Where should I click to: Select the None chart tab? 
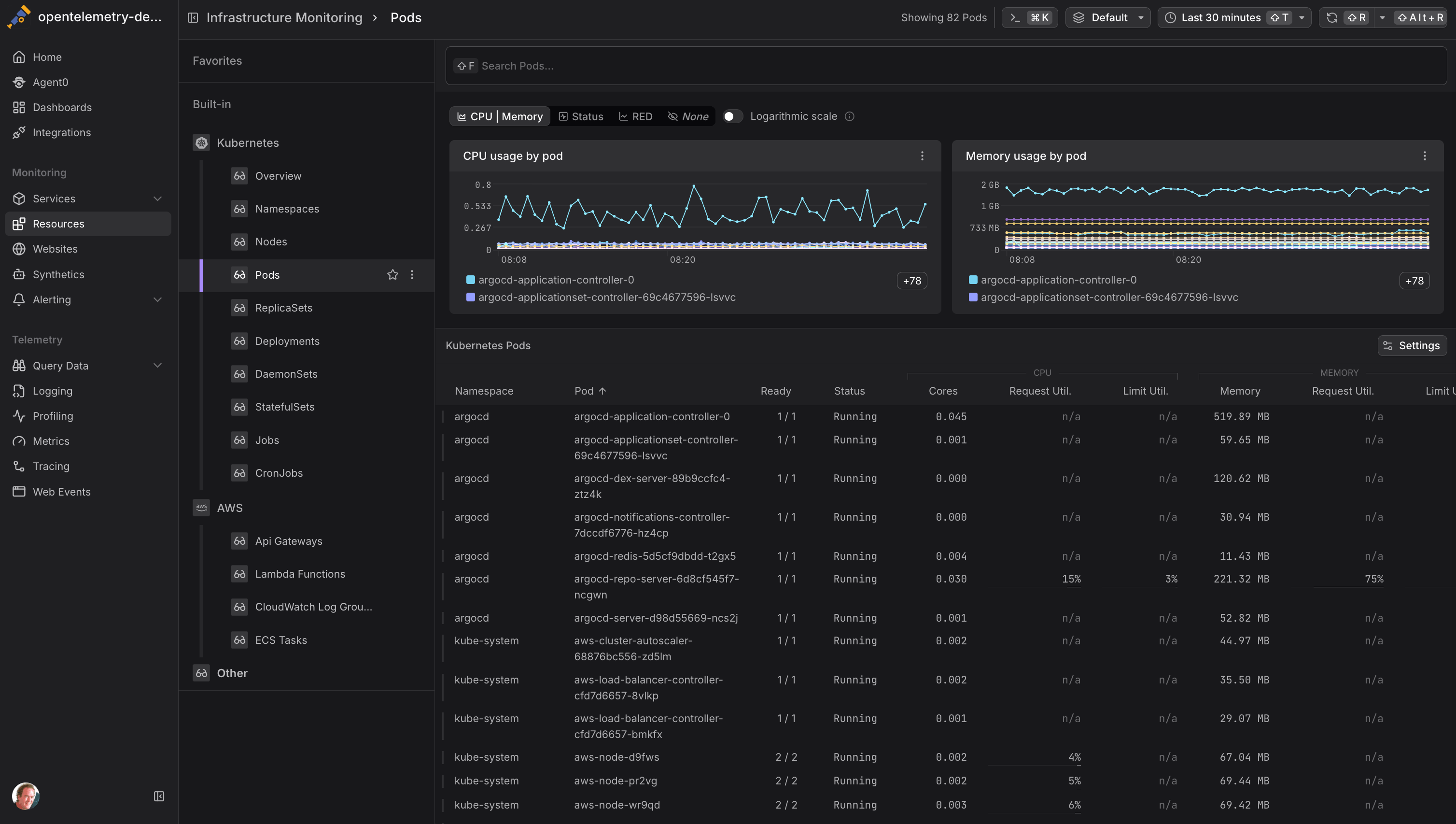click(688, 116)
